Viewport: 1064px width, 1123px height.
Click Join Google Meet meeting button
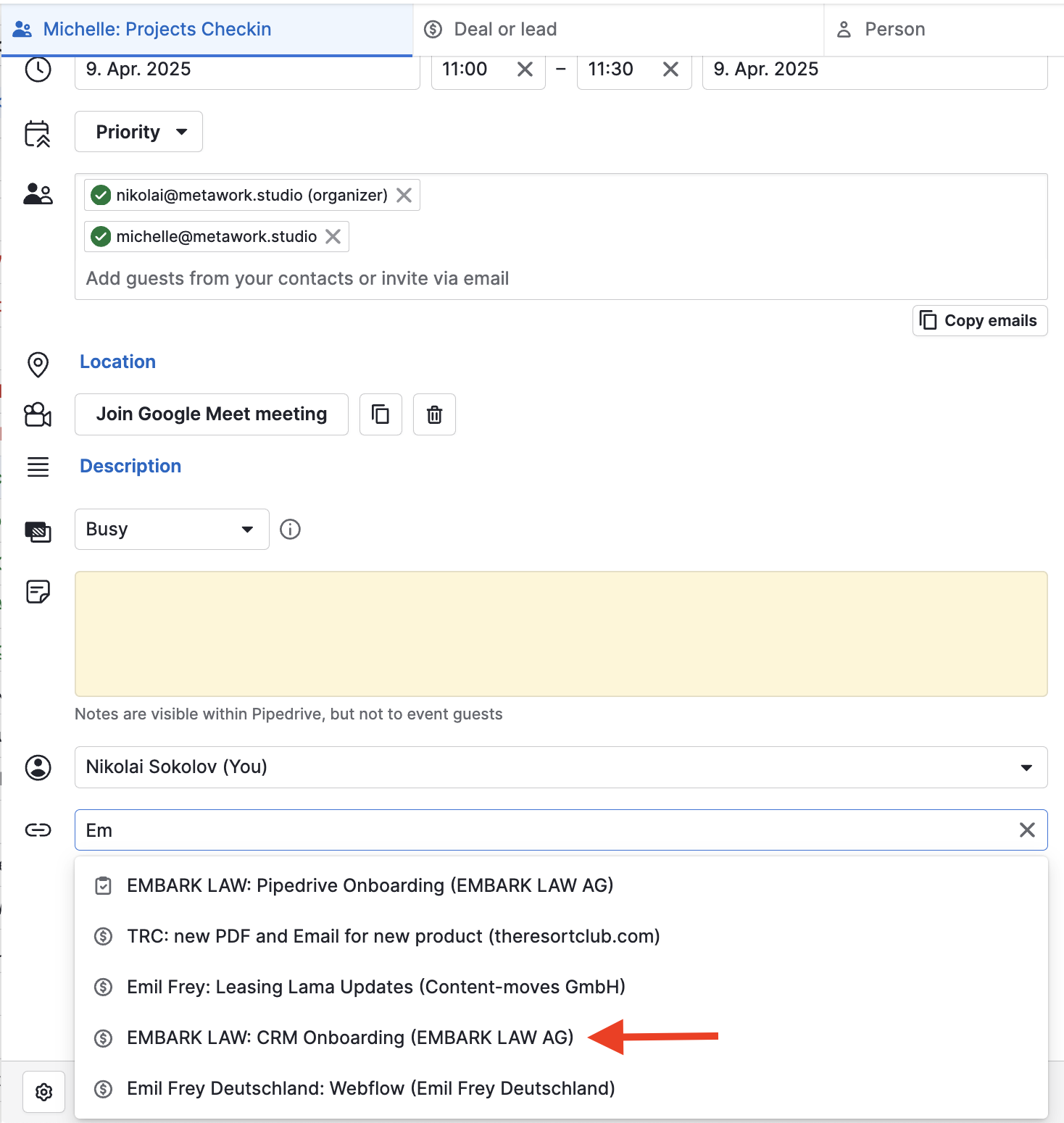pos(211,414)
